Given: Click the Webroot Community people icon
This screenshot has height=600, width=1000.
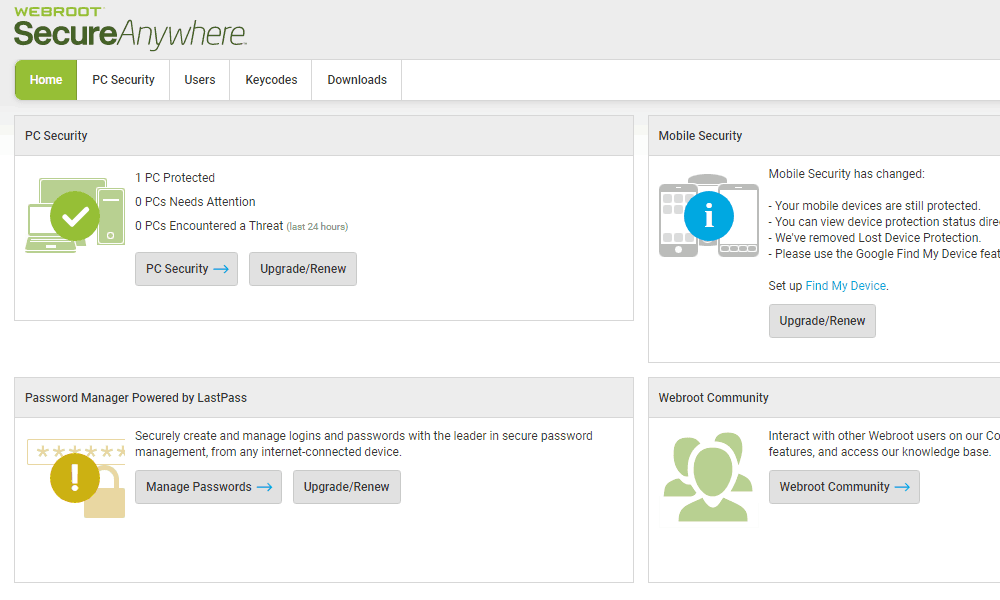Looking at the screenshot, I should coord(708,477).
